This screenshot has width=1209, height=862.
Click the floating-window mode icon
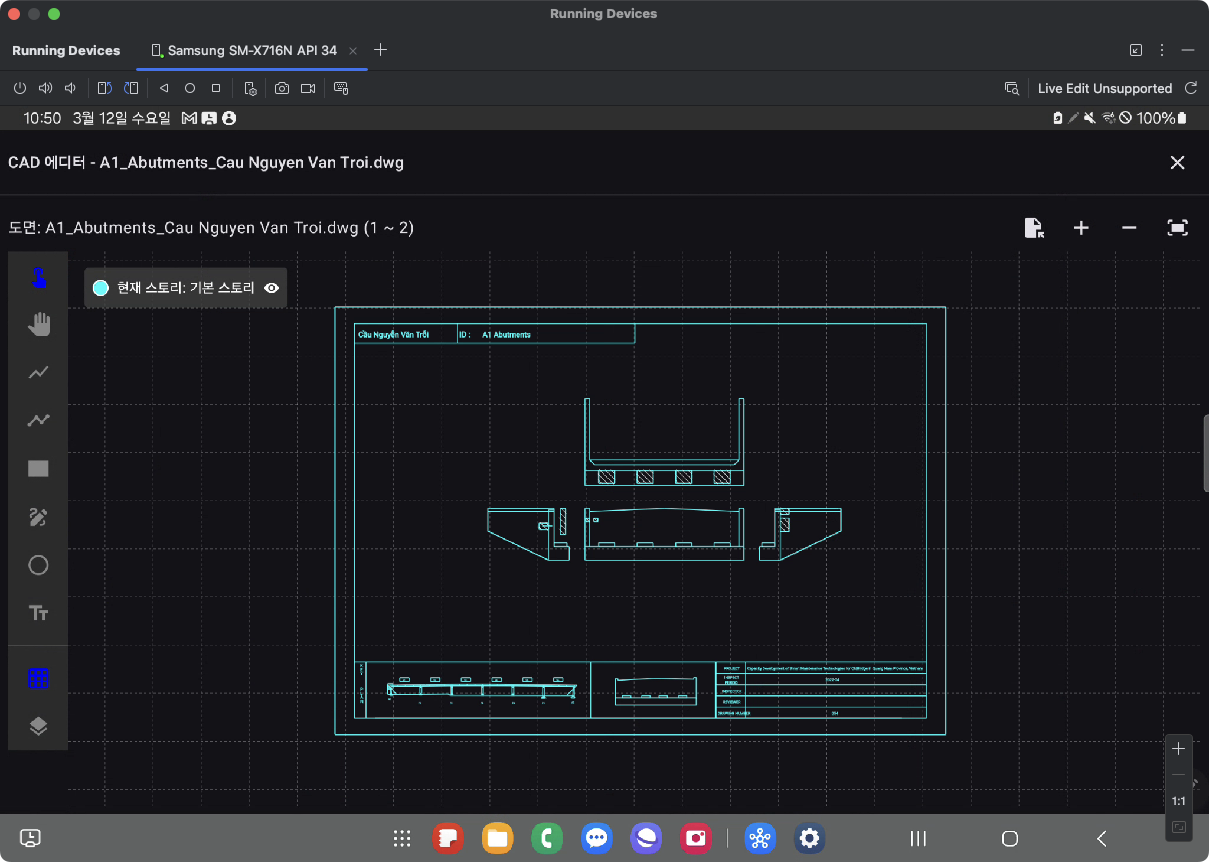click(x=1136, y=50)
